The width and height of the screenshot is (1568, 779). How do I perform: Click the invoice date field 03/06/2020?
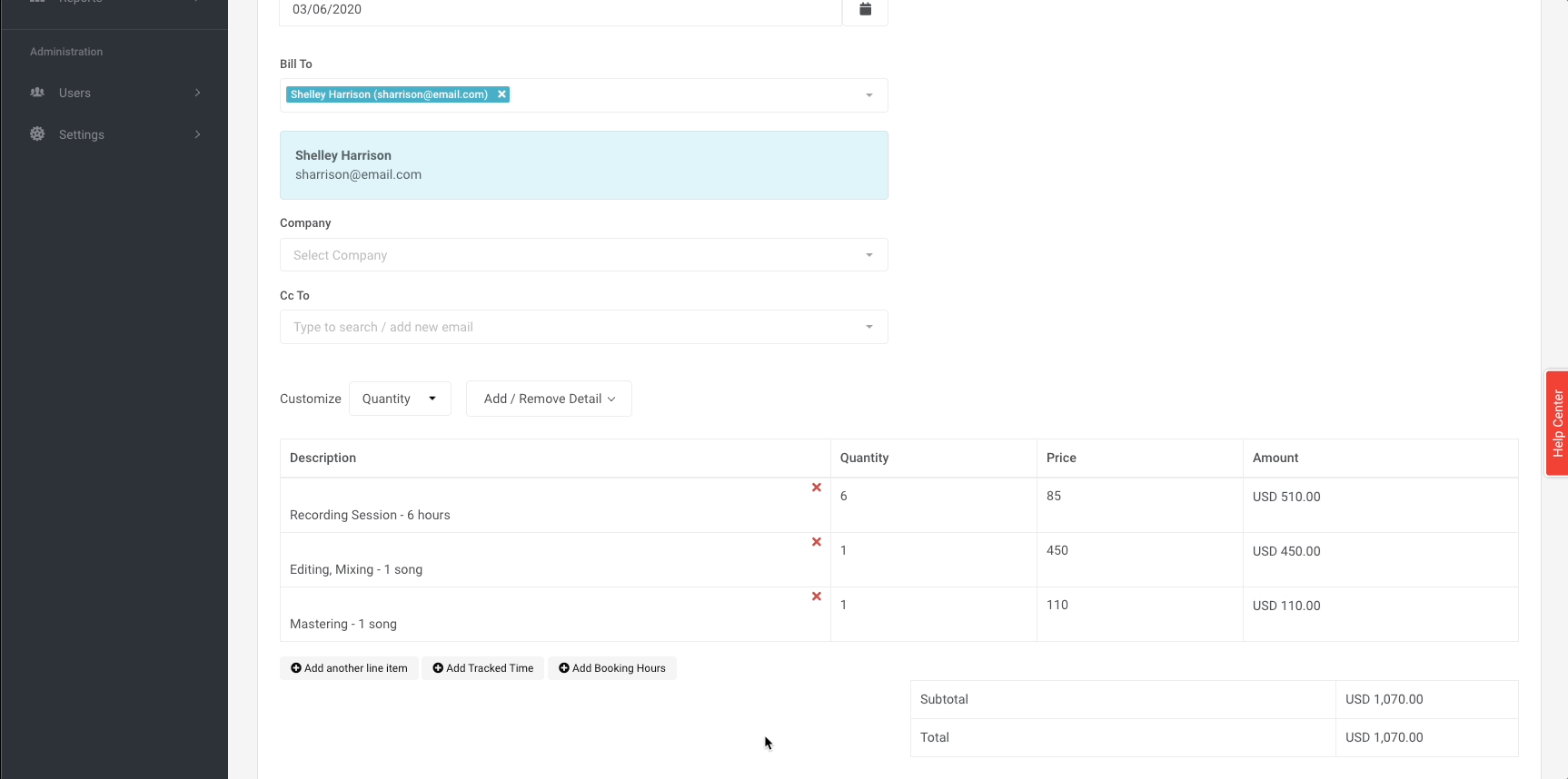pyautogui.click(x=560, y=10)
